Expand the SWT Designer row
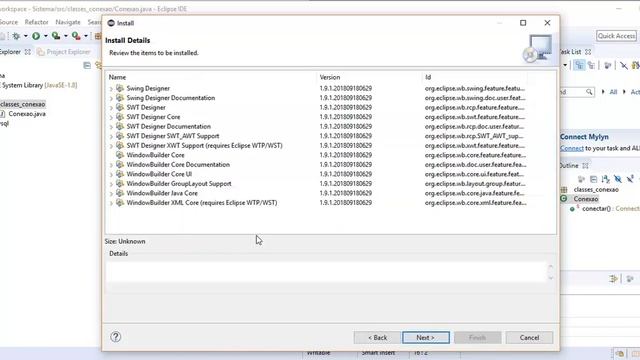The image size is (640, 360). (x=111, y=108)
